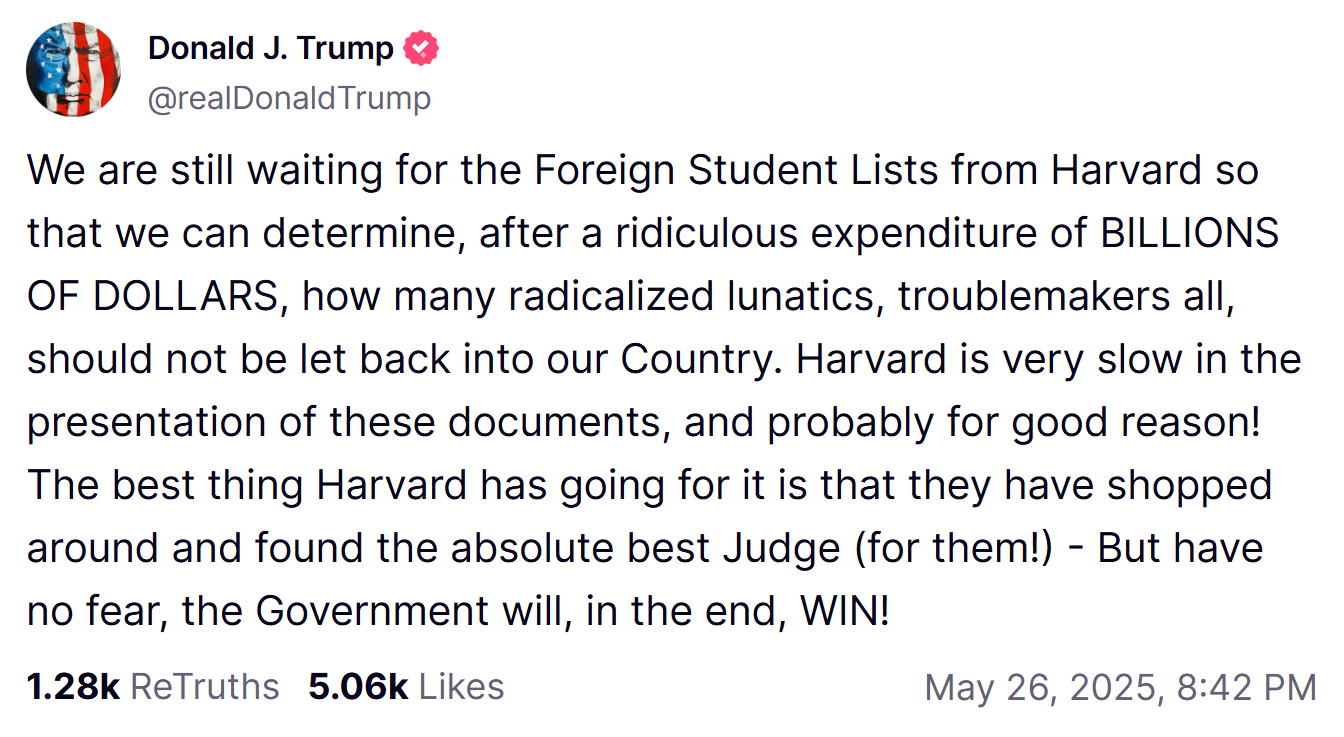Image resolution: width=1344 pixels, height=737 pixels.
Task: Click the word "Government" in the post
Action: click(379, 611)
